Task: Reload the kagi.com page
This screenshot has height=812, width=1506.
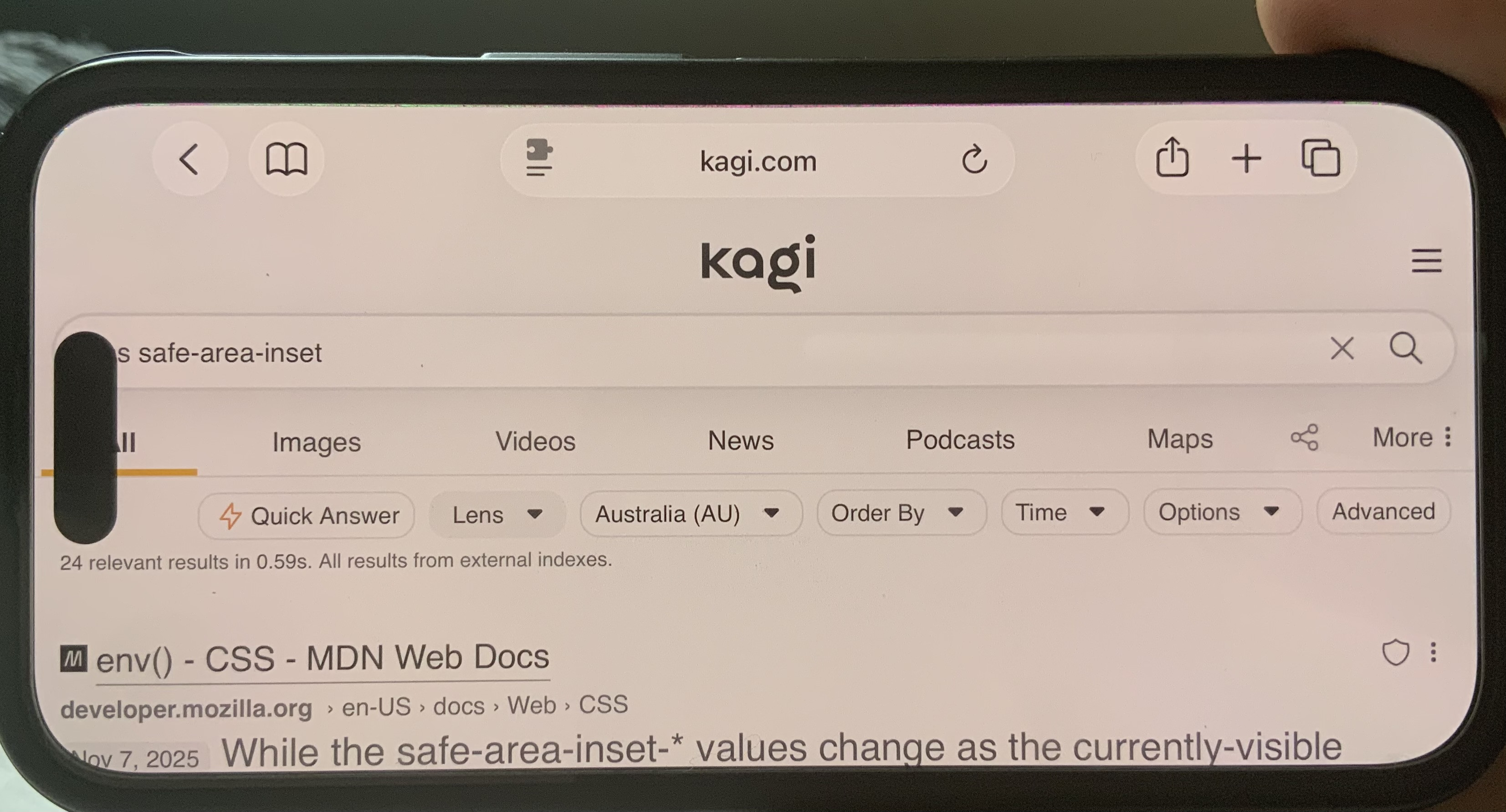Action: [974, 158]
